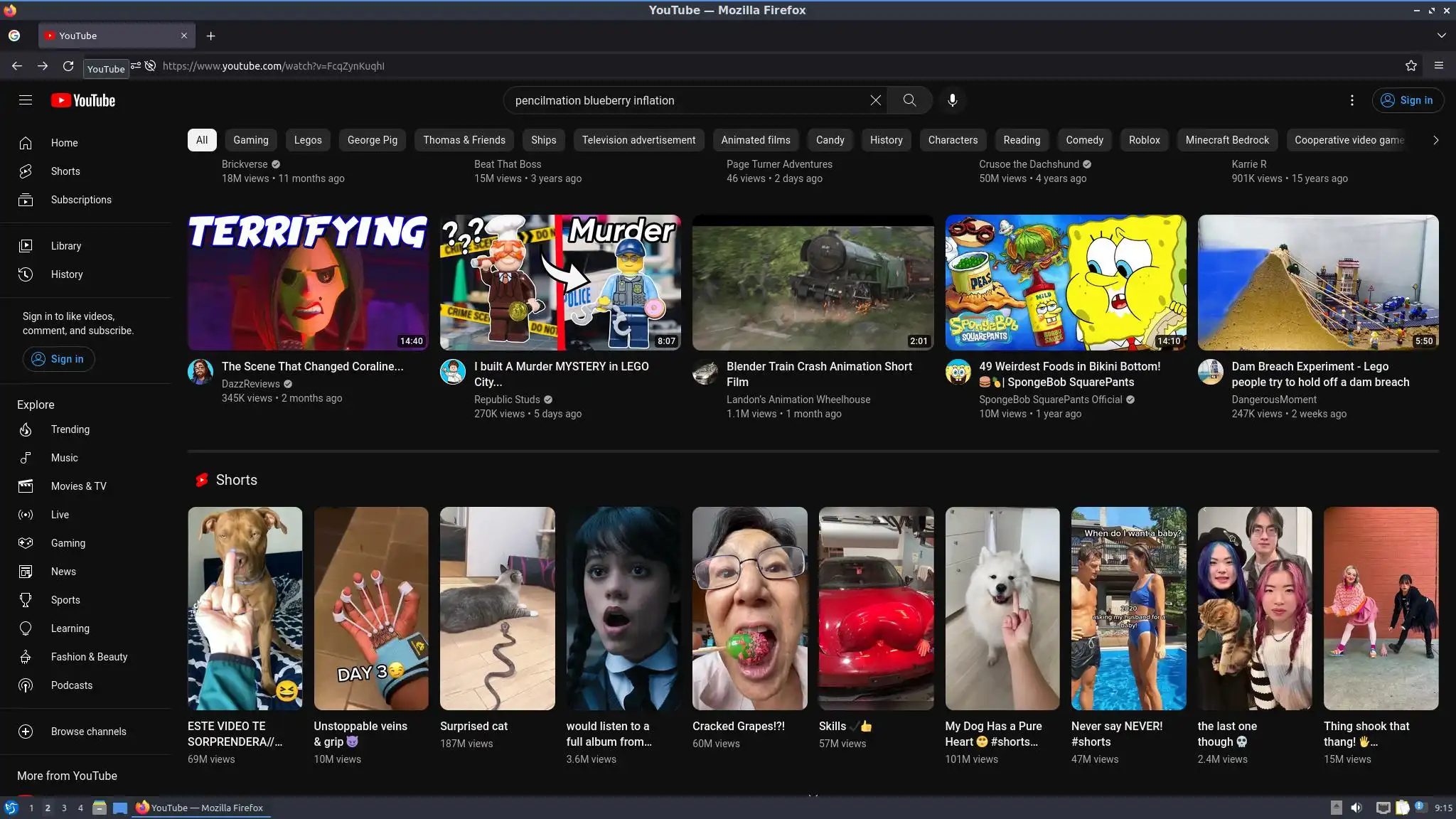Toggle the volume icon in system tray
The height and width of the screenshot is (819, 1456).
click(1356, 808)
